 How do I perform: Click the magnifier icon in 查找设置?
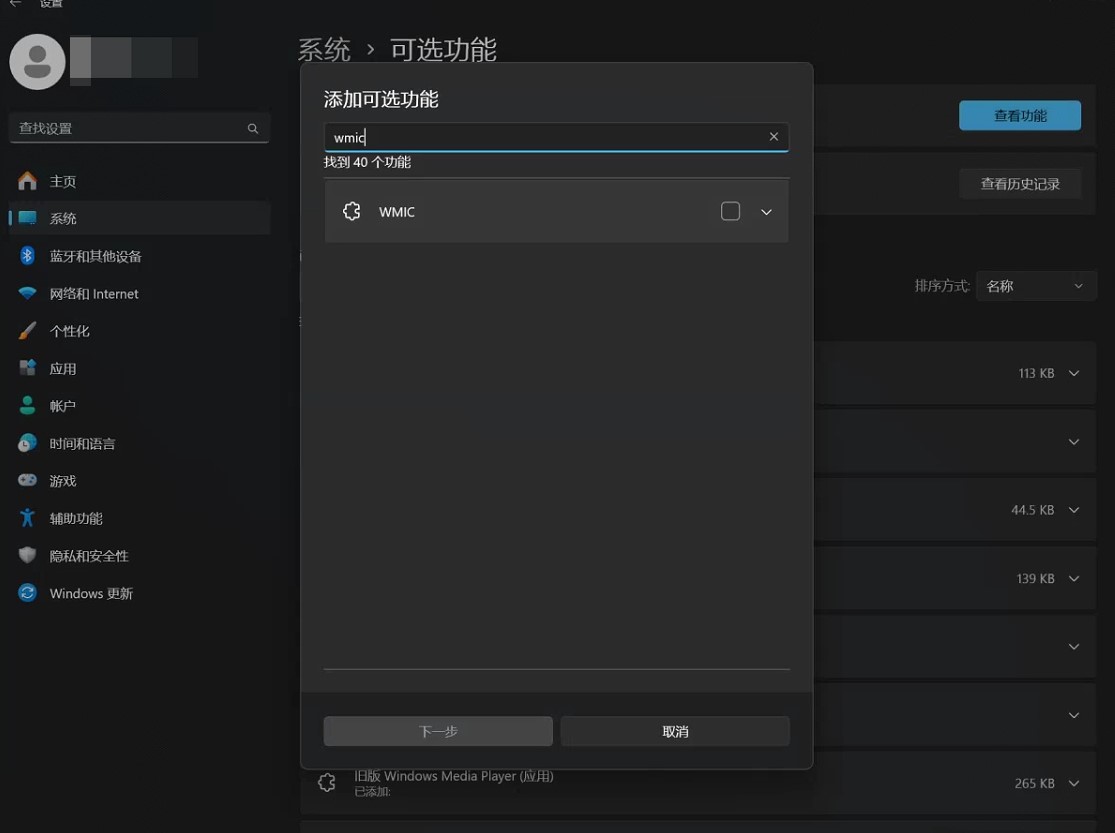[x=252, y=129]
